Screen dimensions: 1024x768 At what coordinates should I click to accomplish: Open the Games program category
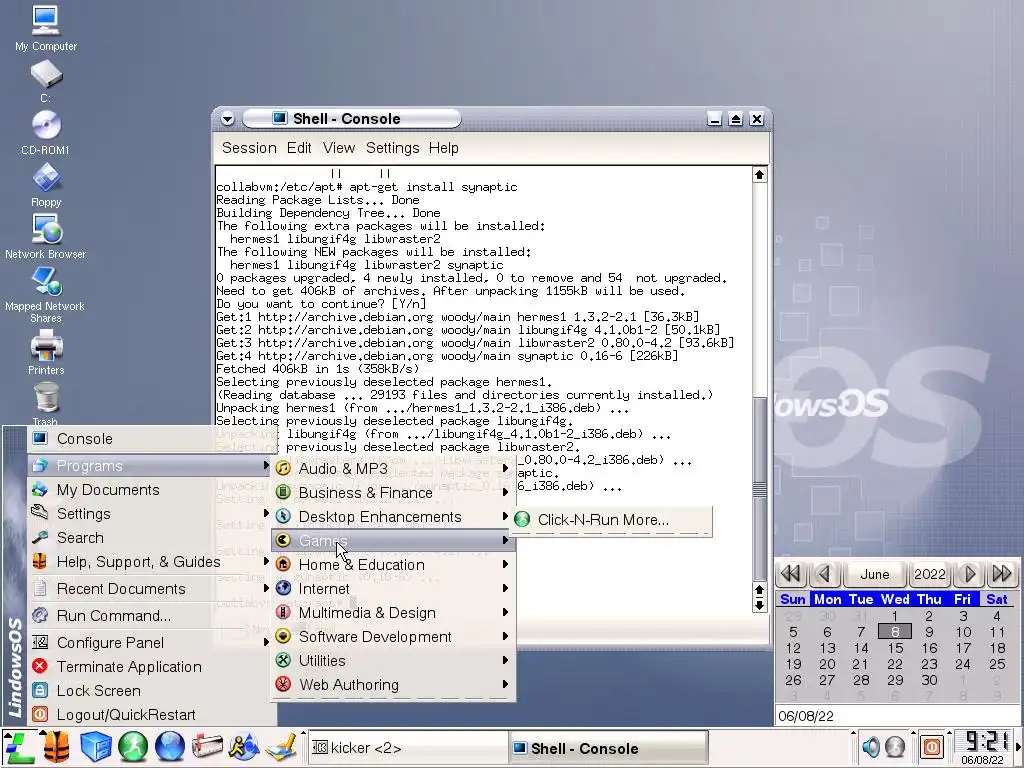click(x=393, y=541)
